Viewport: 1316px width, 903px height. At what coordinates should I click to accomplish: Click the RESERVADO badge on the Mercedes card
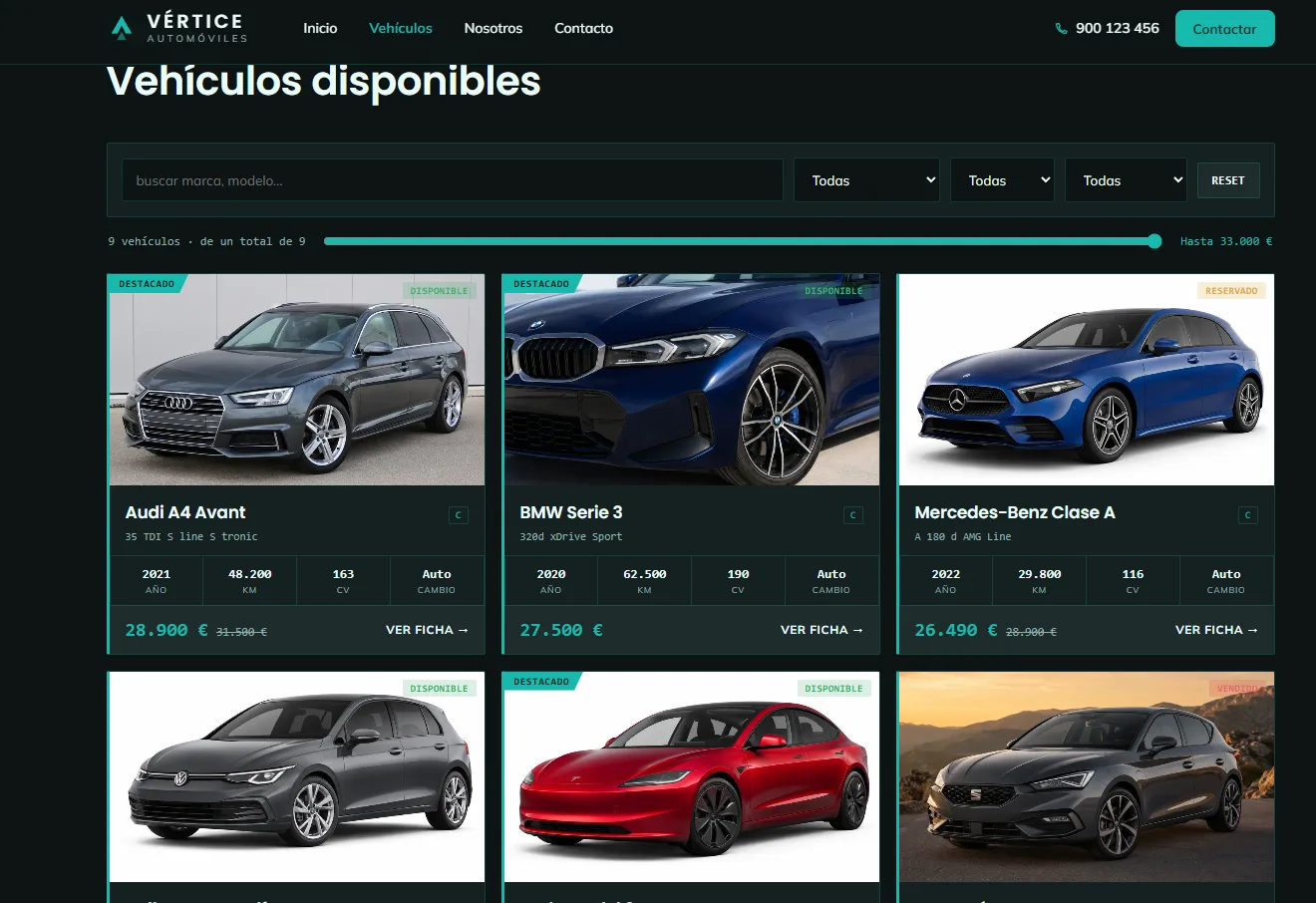tap(1231, 291)
